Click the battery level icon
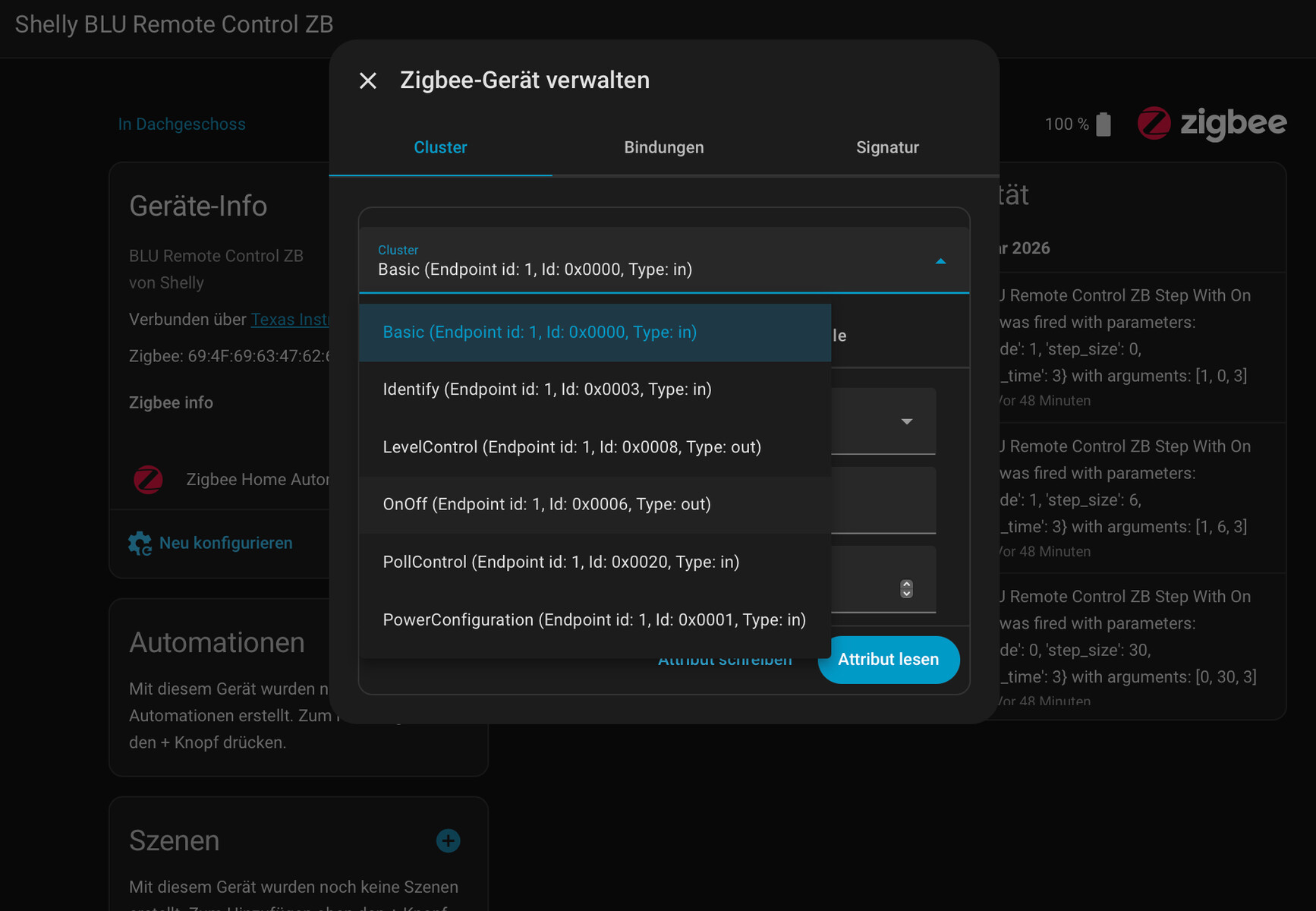The image size is (1316, 911). click(x=1103, y=125)
